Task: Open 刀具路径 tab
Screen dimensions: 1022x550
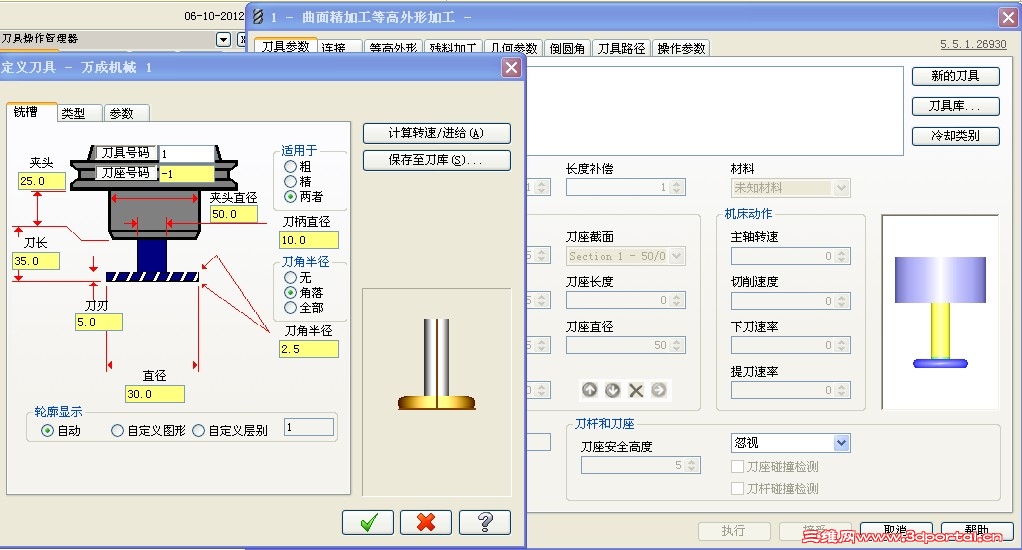Action: (621, 48)
